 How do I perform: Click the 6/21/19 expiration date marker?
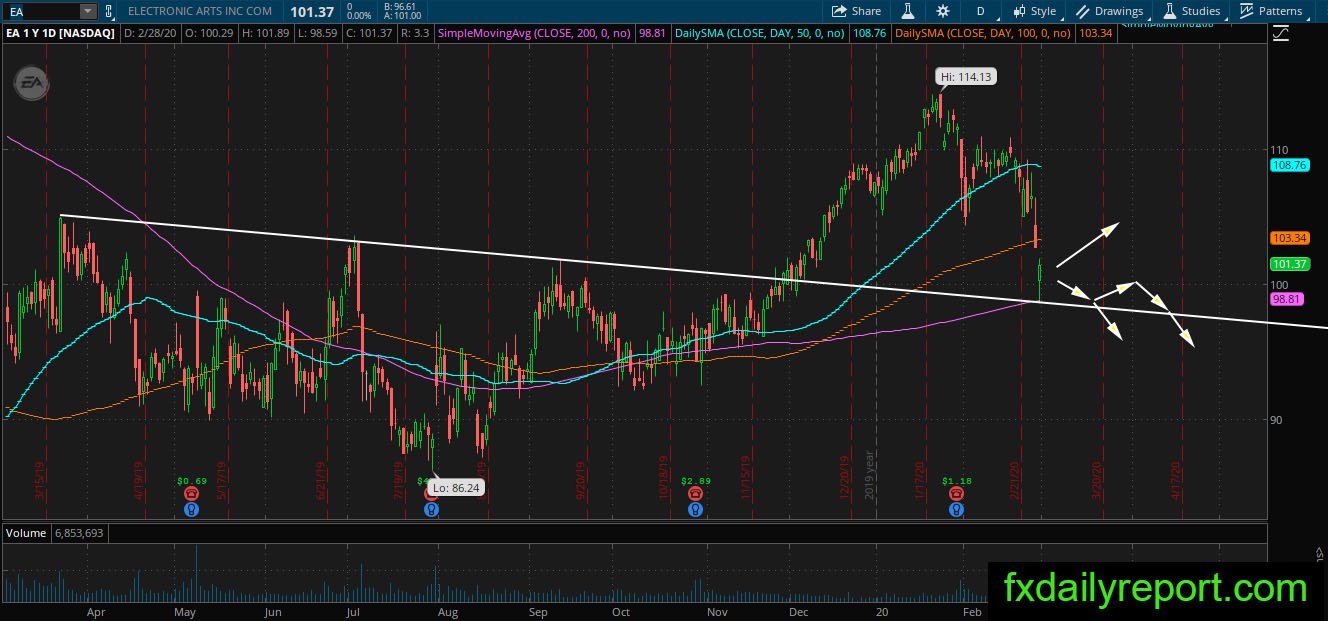[323, 479]
